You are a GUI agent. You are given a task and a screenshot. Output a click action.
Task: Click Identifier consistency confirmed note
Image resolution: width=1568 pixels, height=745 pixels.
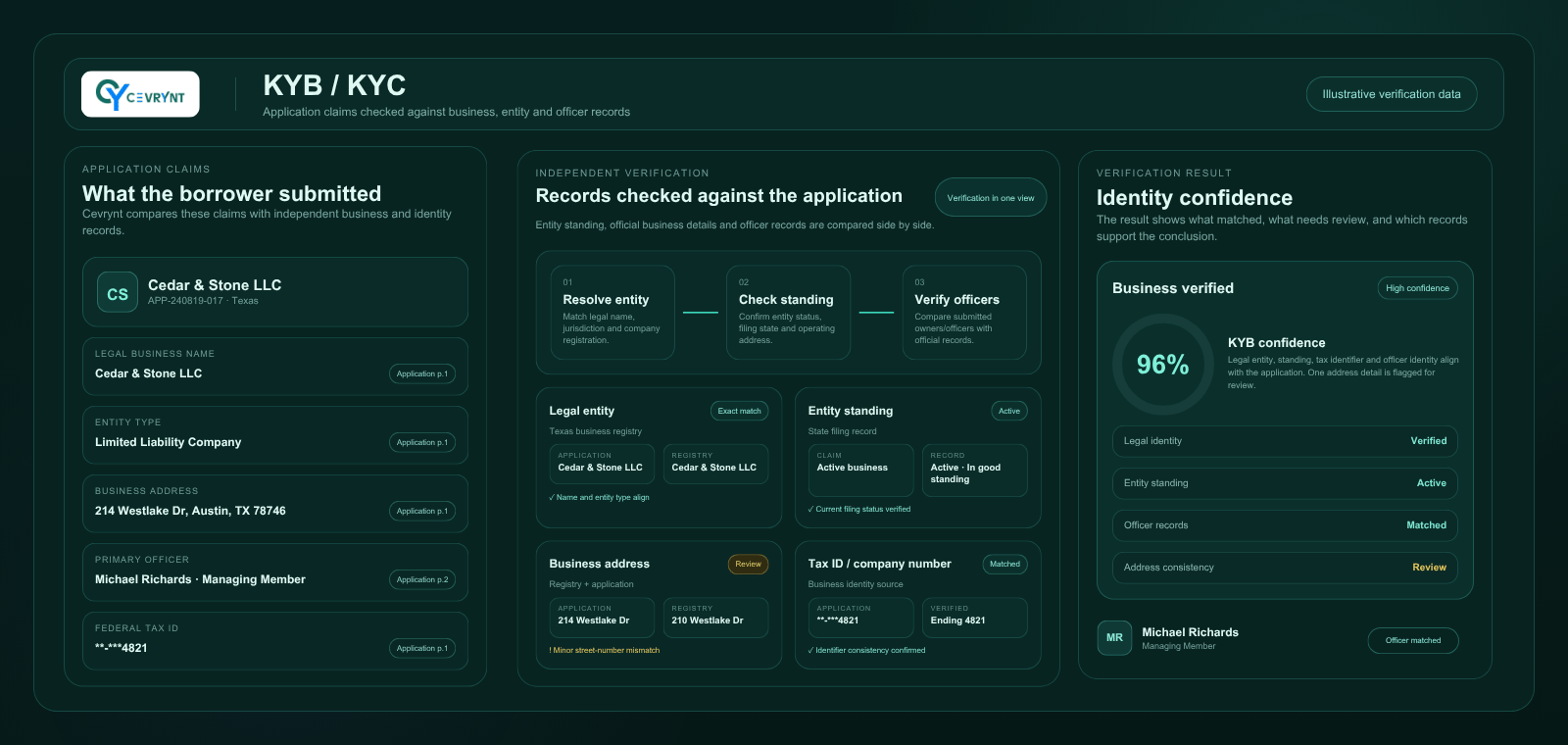pyautogui.click(x=867, y=650)
